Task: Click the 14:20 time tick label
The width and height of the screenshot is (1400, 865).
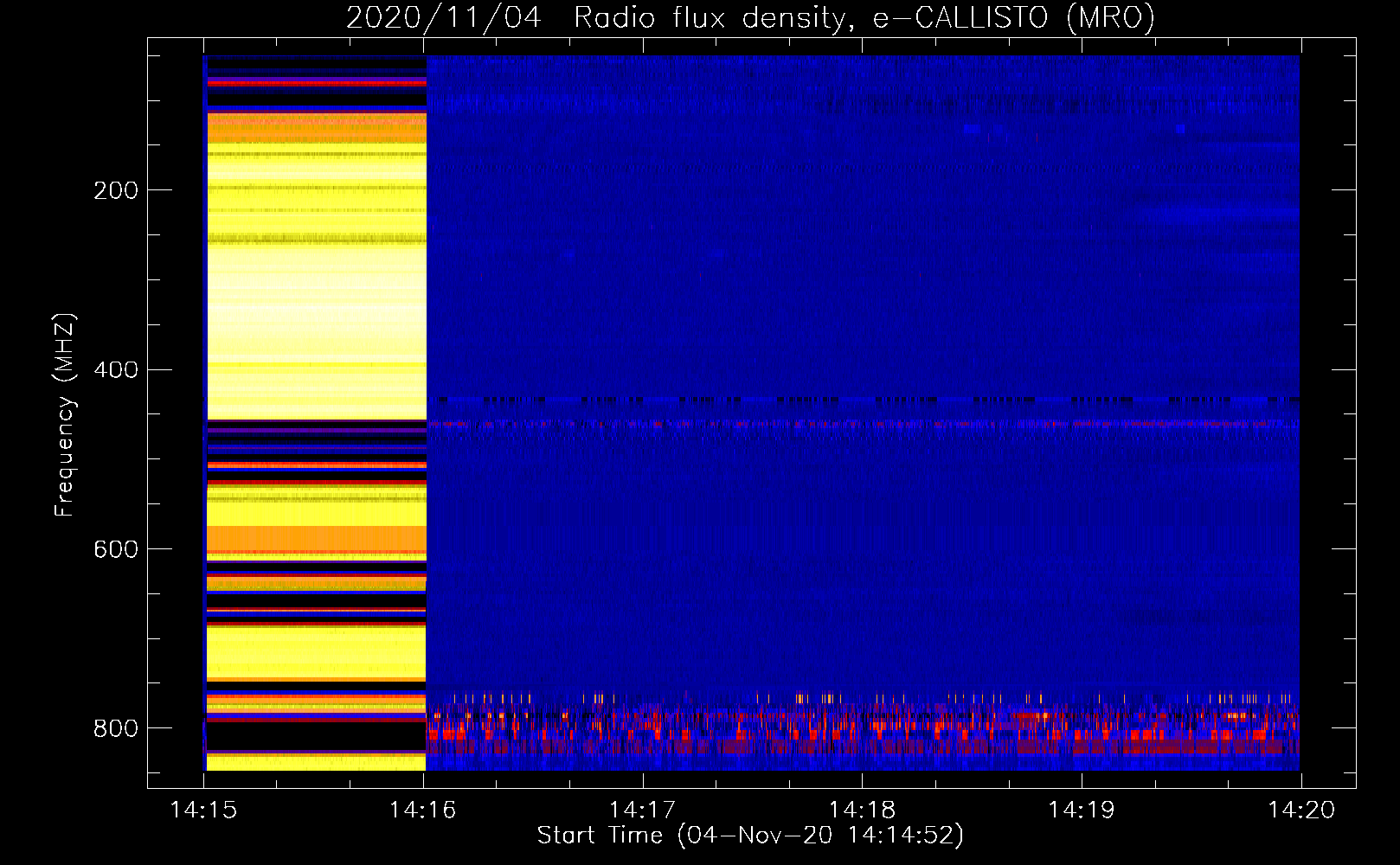Action: coord(1301,811)
